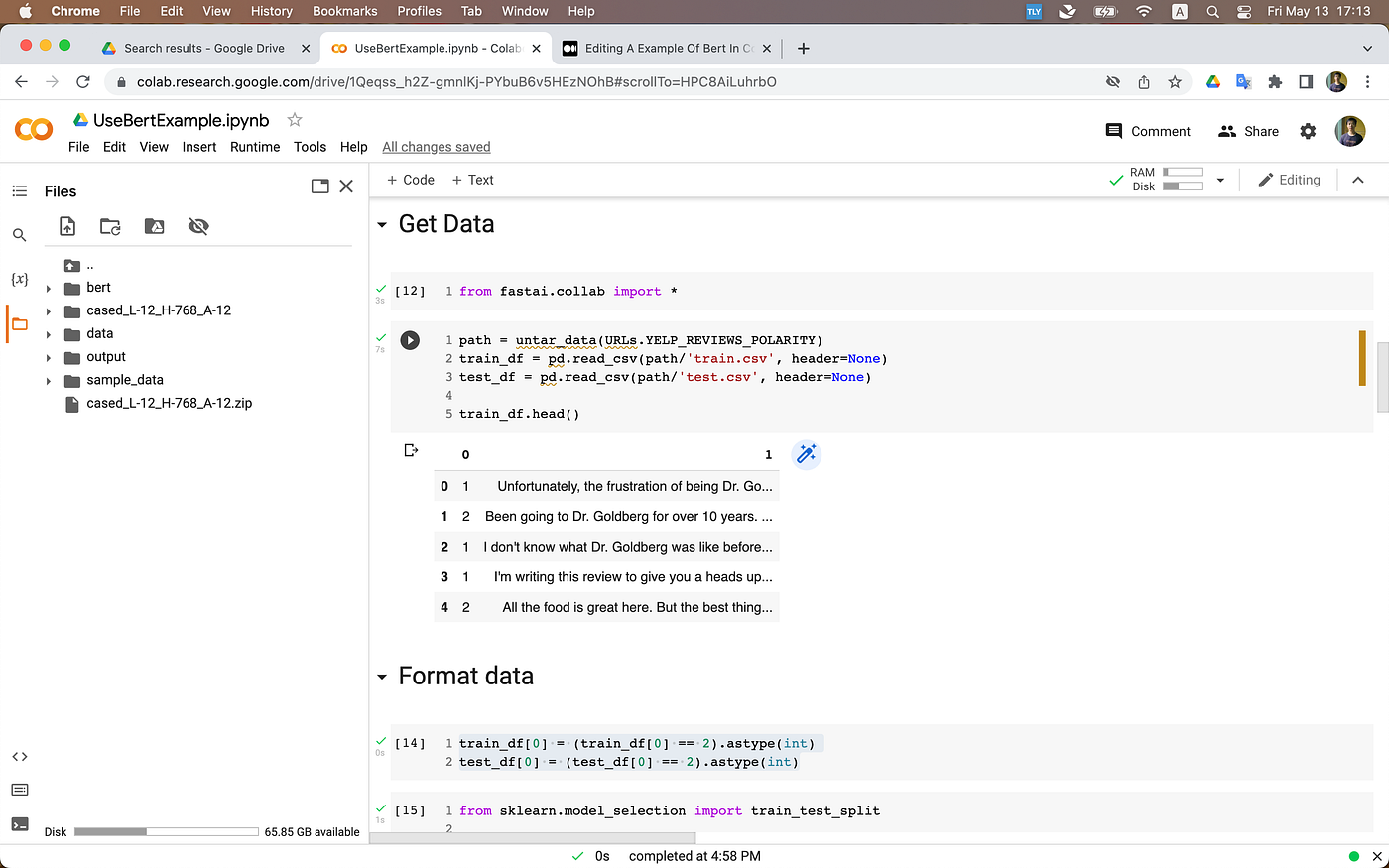Open the RAM and Disk resources dropdown
The height and width of the screenshot is (868, 1389).
click(1220, 180)
